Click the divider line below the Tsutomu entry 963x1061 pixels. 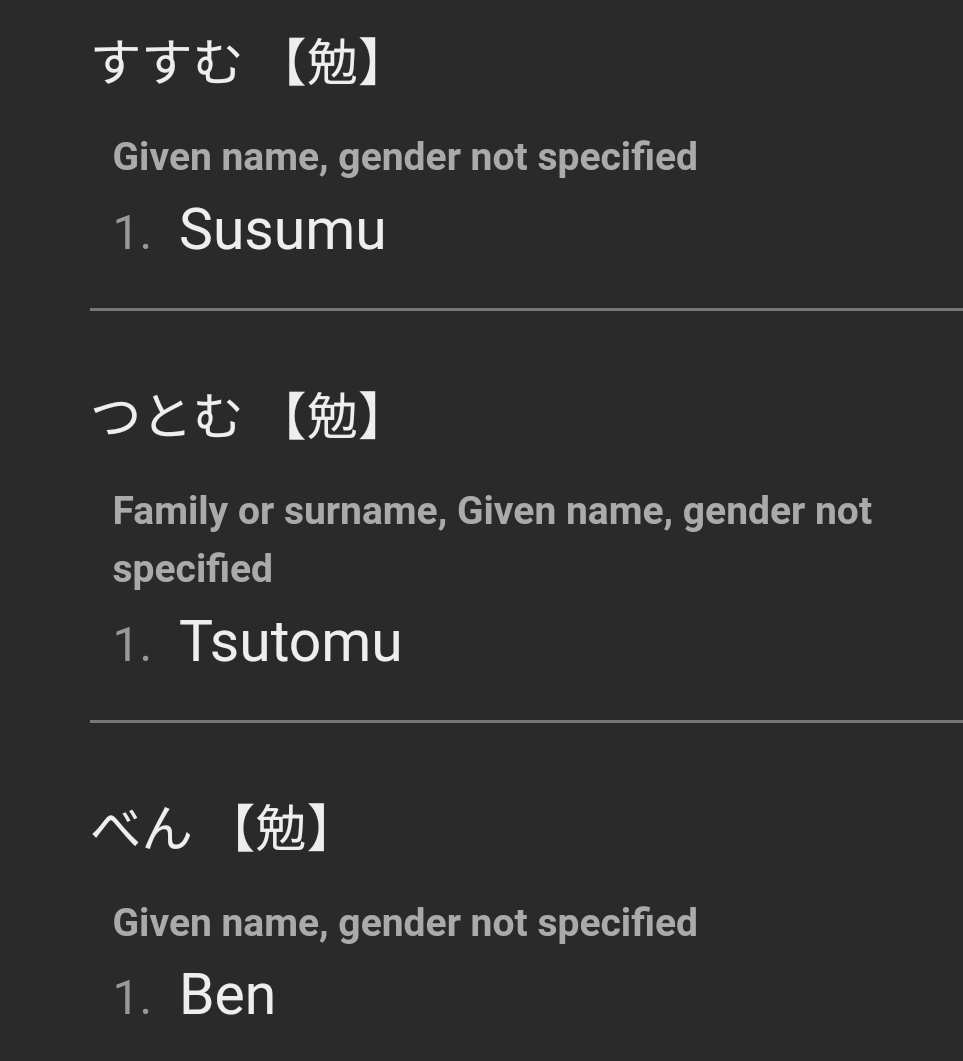(527, 721)
